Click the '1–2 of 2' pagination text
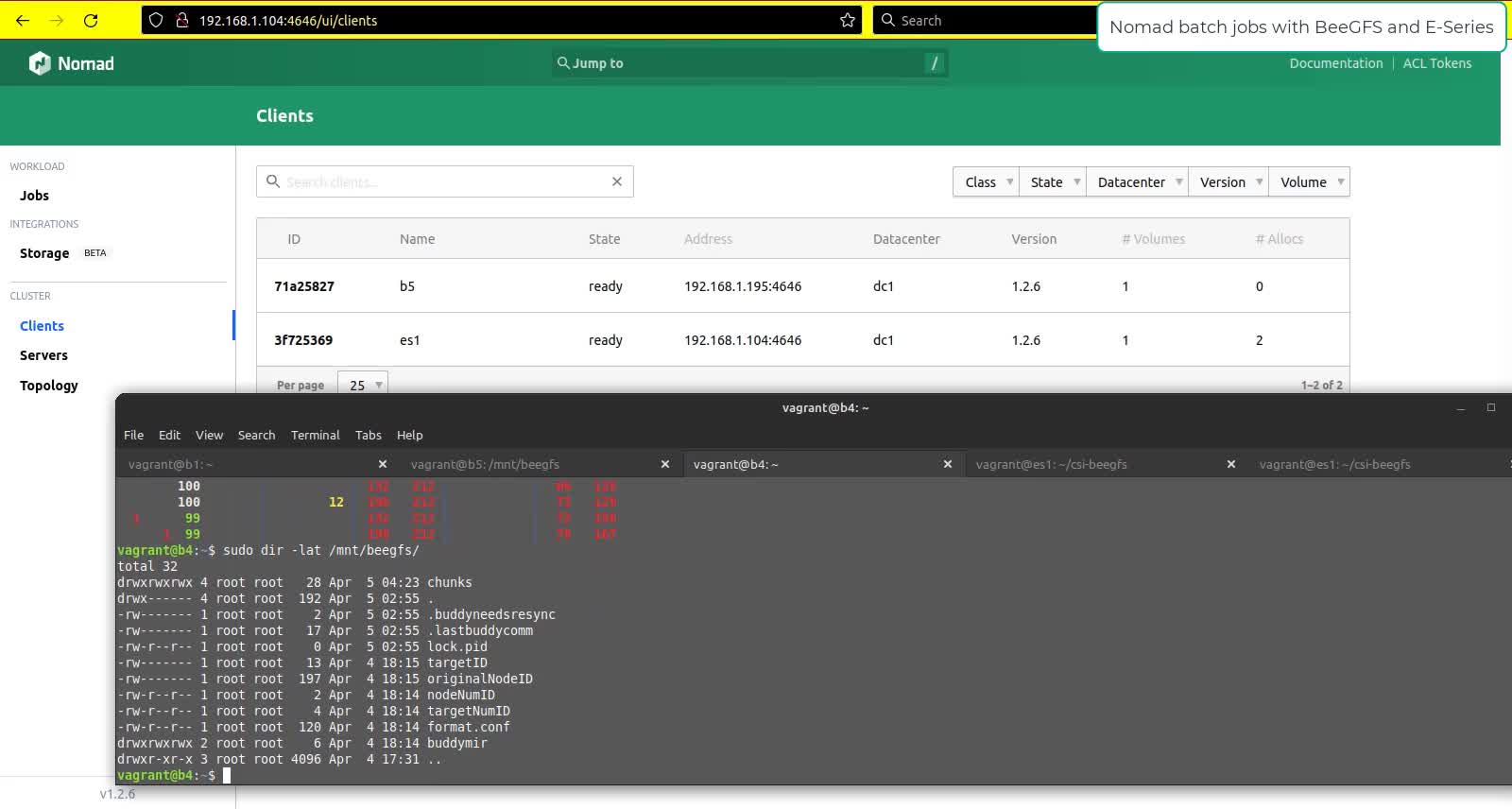Viewport: 1512px width, 809px height. (x=1321, y=385)
